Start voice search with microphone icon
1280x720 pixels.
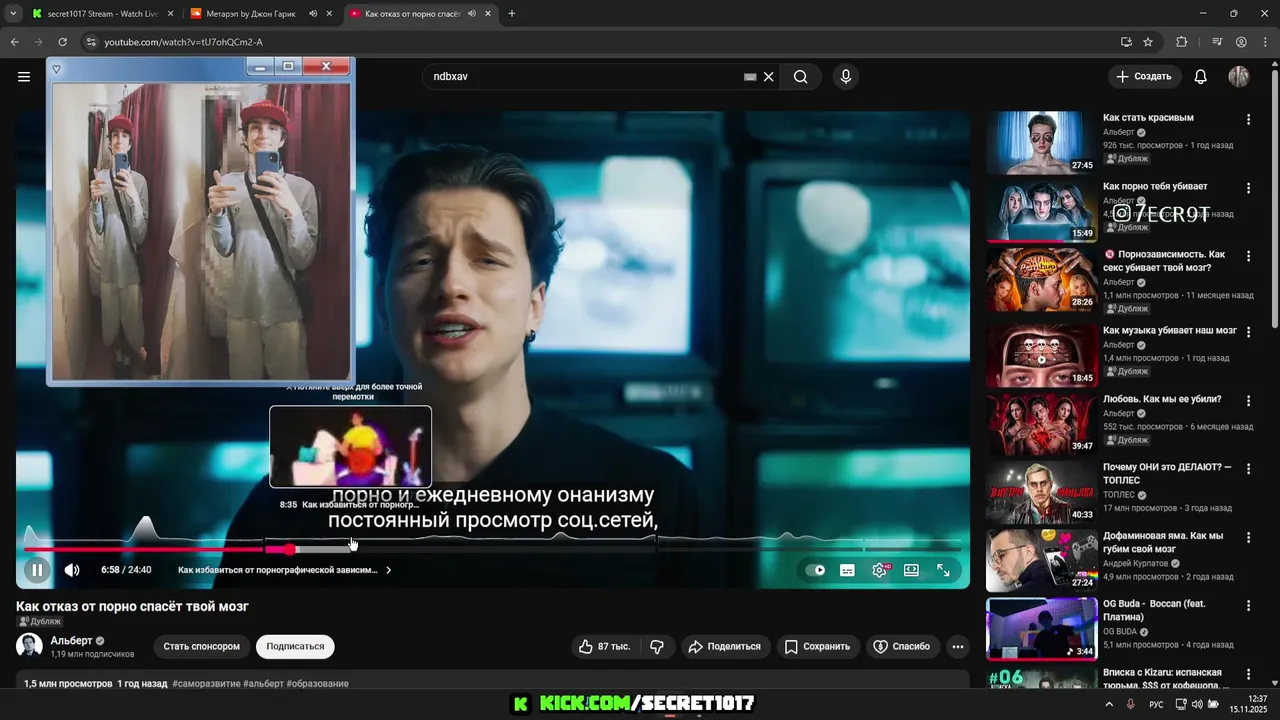point(846,77)
